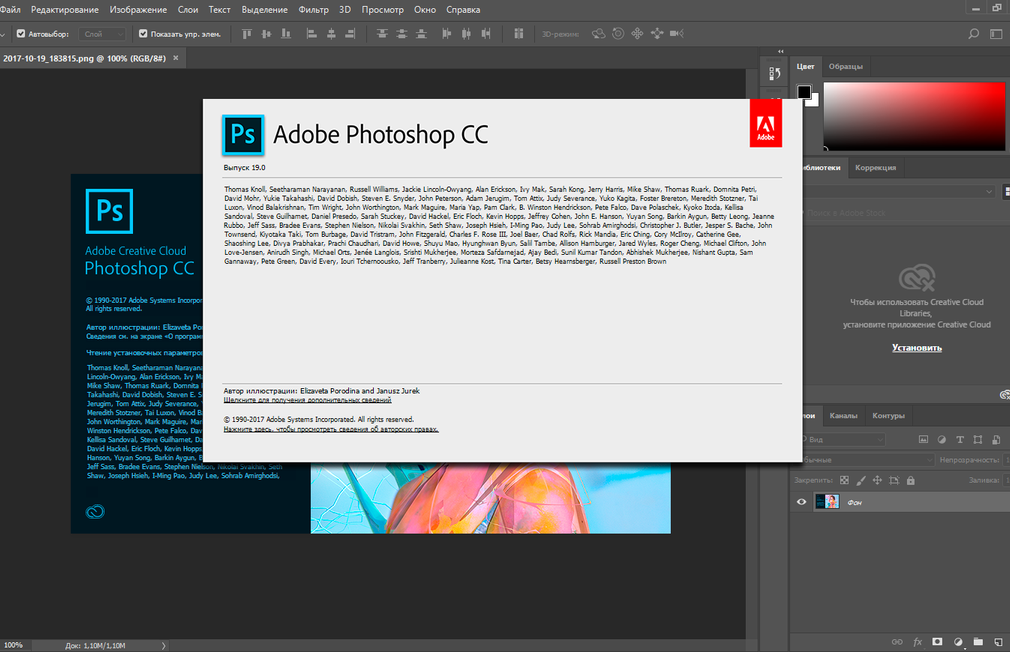Filter layers by adjustment layers icon
Image resolution: width=1010 pixels, height=652 pixels.
click(942, 439)
